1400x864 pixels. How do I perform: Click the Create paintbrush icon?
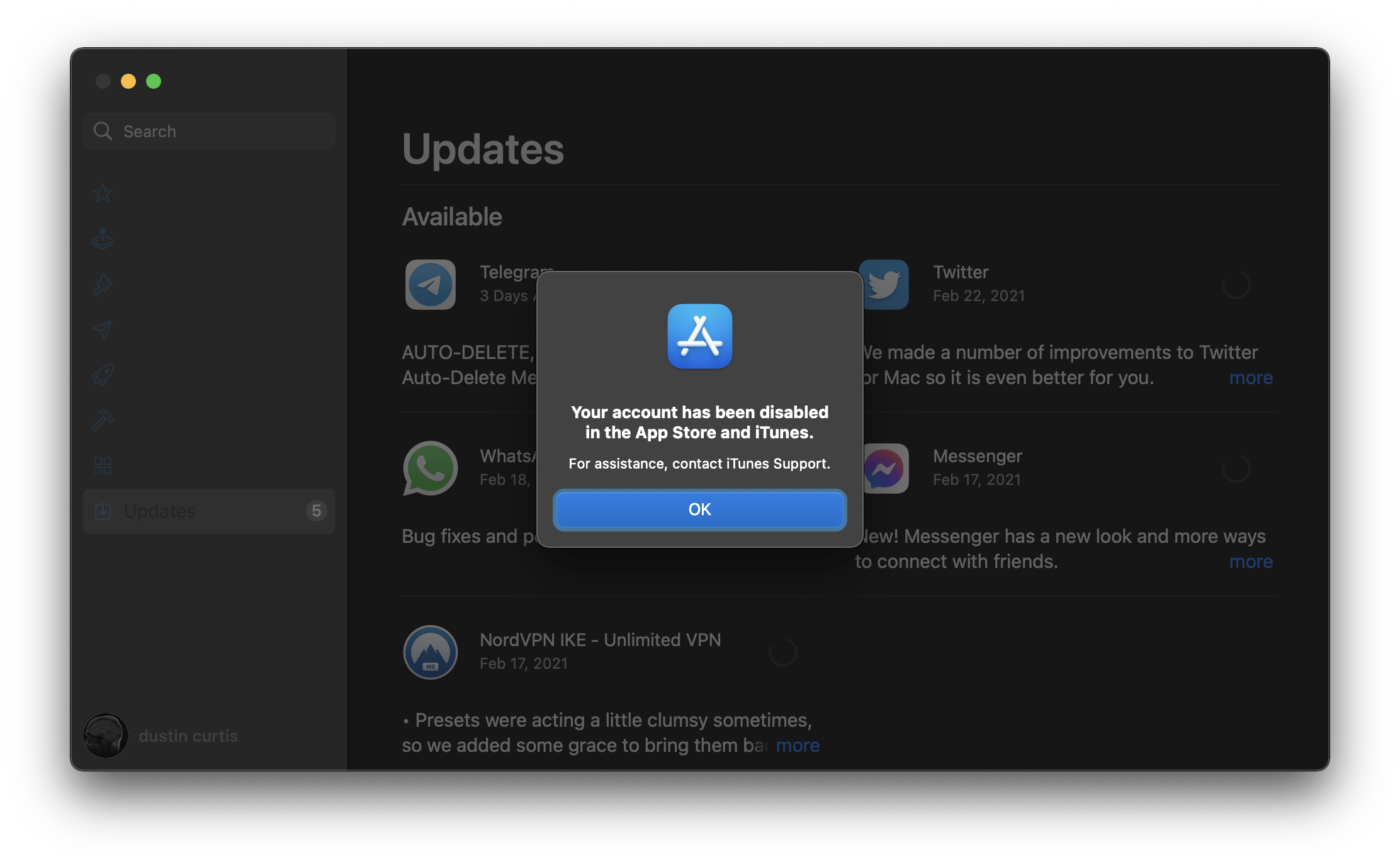point(103,285)
